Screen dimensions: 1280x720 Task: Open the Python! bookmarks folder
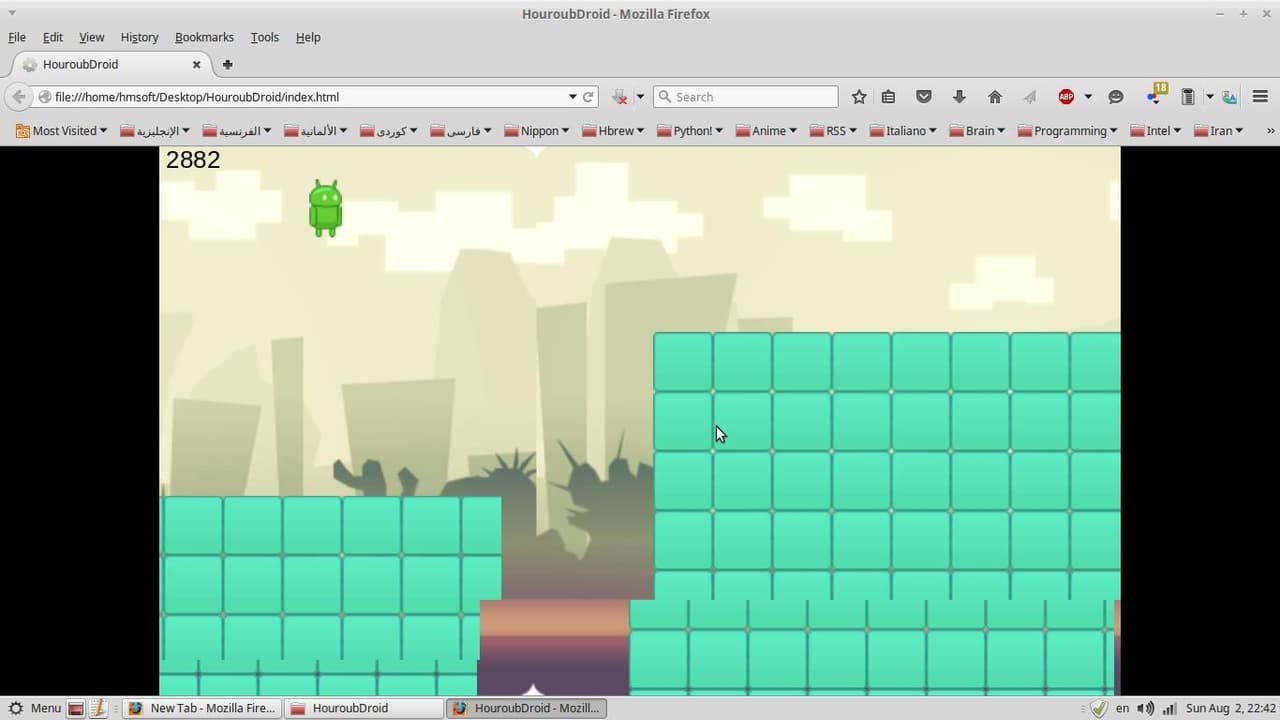690,131
